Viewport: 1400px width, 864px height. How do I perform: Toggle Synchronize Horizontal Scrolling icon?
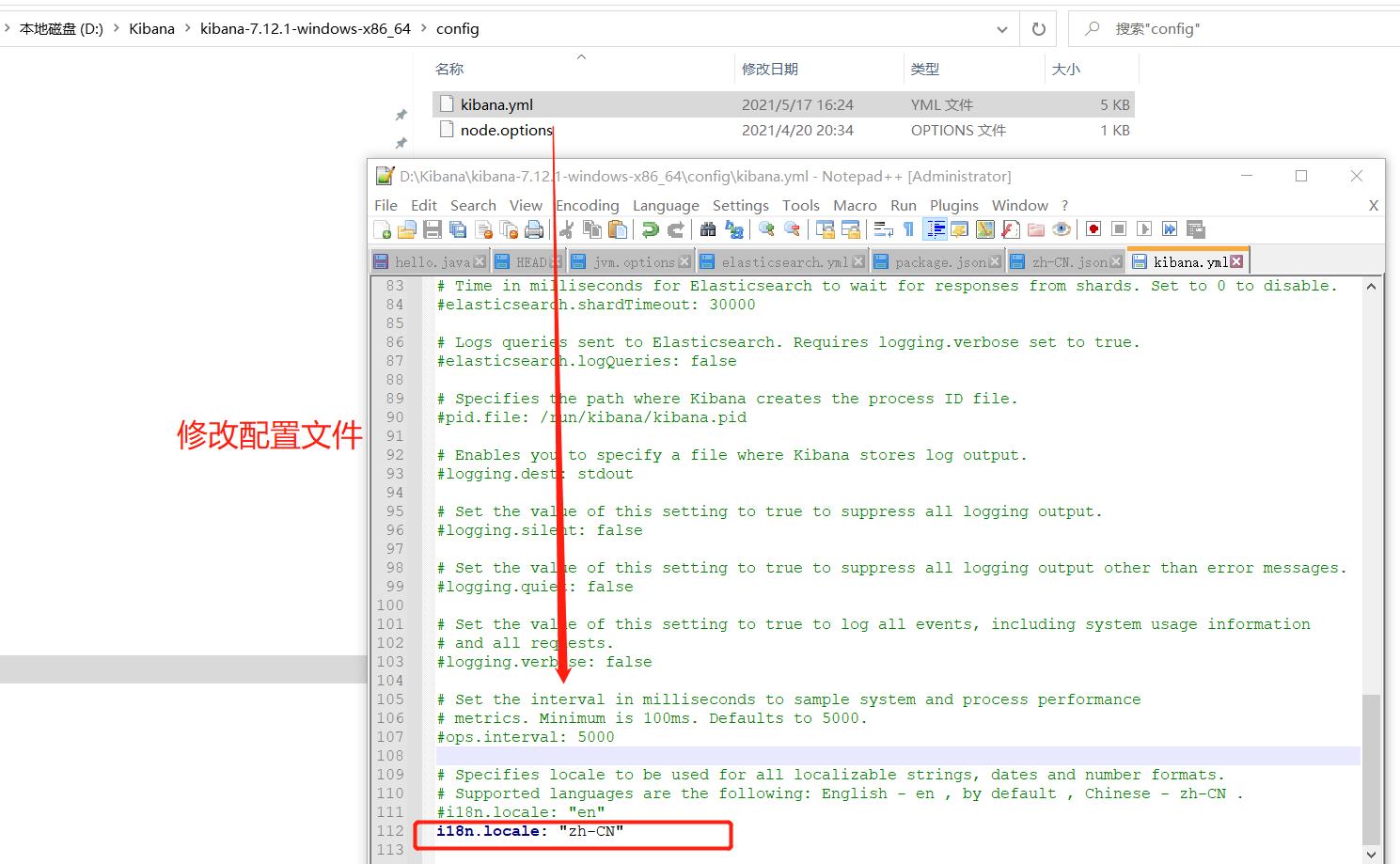tap(851, 229)
